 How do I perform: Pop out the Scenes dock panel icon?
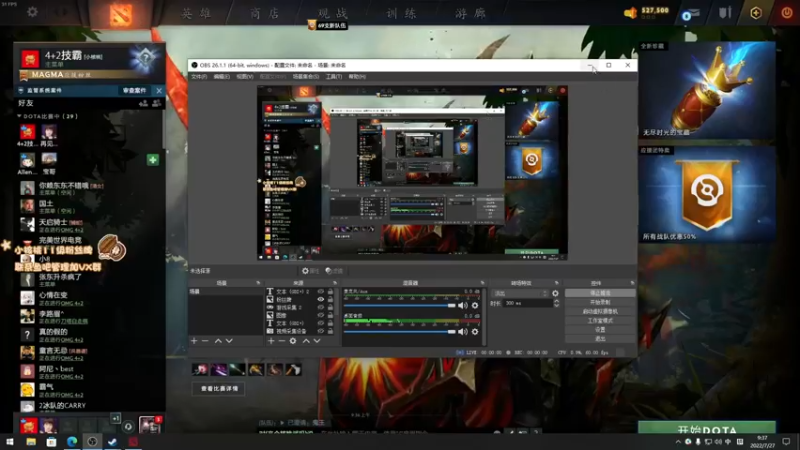[258, 283]
